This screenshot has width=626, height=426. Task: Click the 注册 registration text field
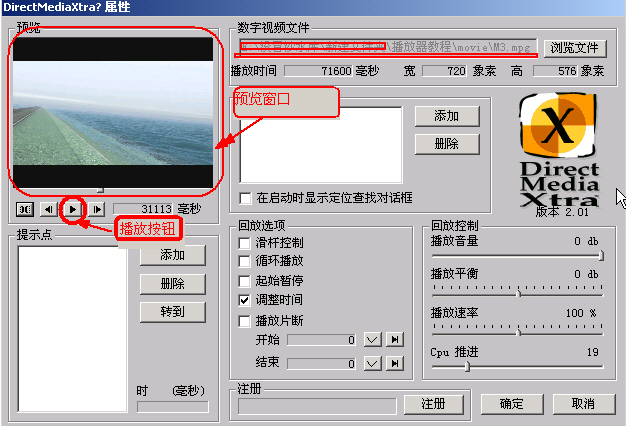[x=317, y=406]
